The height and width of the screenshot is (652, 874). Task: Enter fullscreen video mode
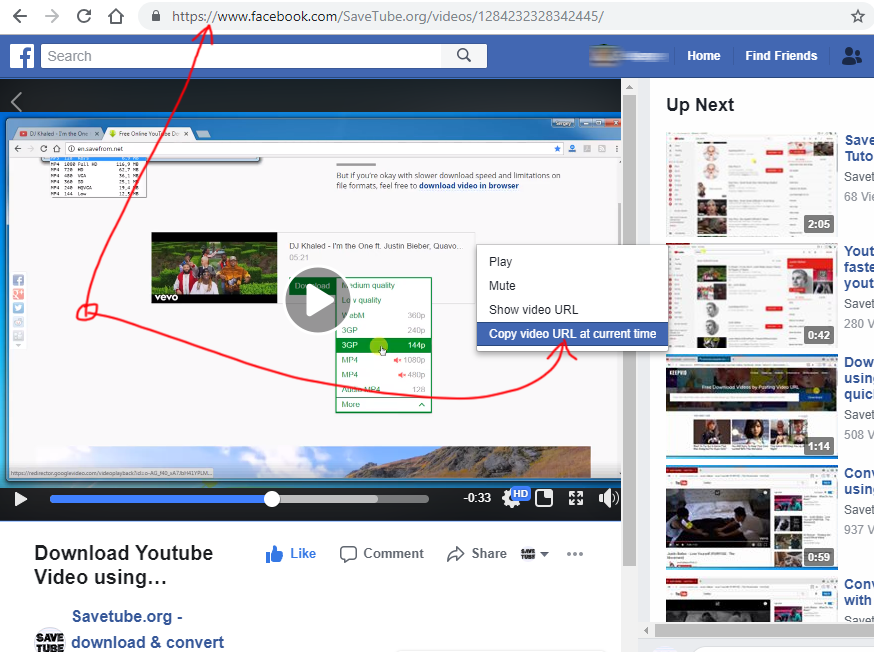pyautogui.click(x=576, y=498)
